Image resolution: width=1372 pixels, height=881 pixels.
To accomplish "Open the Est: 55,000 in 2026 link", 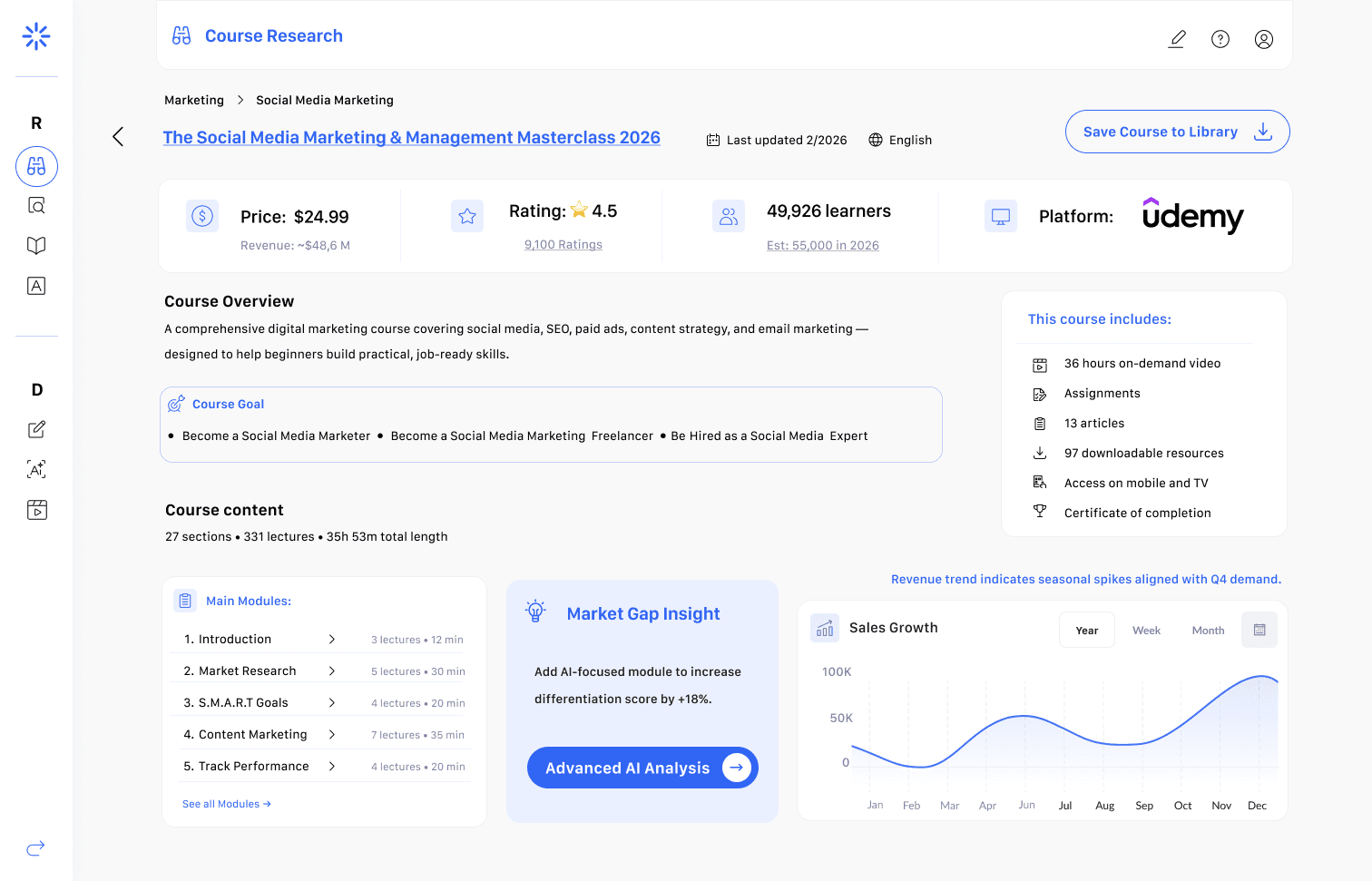I will (x=823, y=245).
